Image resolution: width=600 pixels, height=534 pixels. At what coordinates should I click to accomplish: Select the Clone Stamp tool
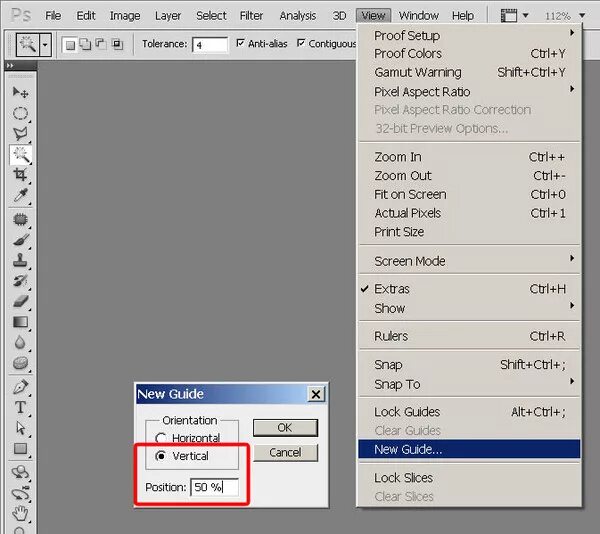[x=20, y=260]
